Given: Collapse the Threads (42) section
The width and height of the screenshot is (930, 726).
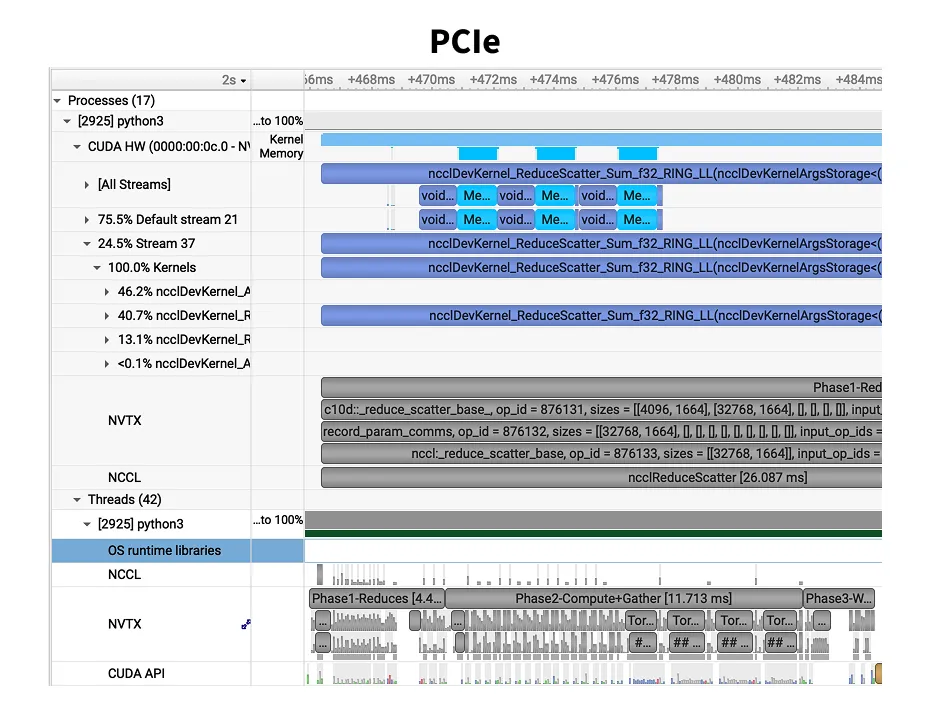Looking at the screenshot, I should [76, 499].
